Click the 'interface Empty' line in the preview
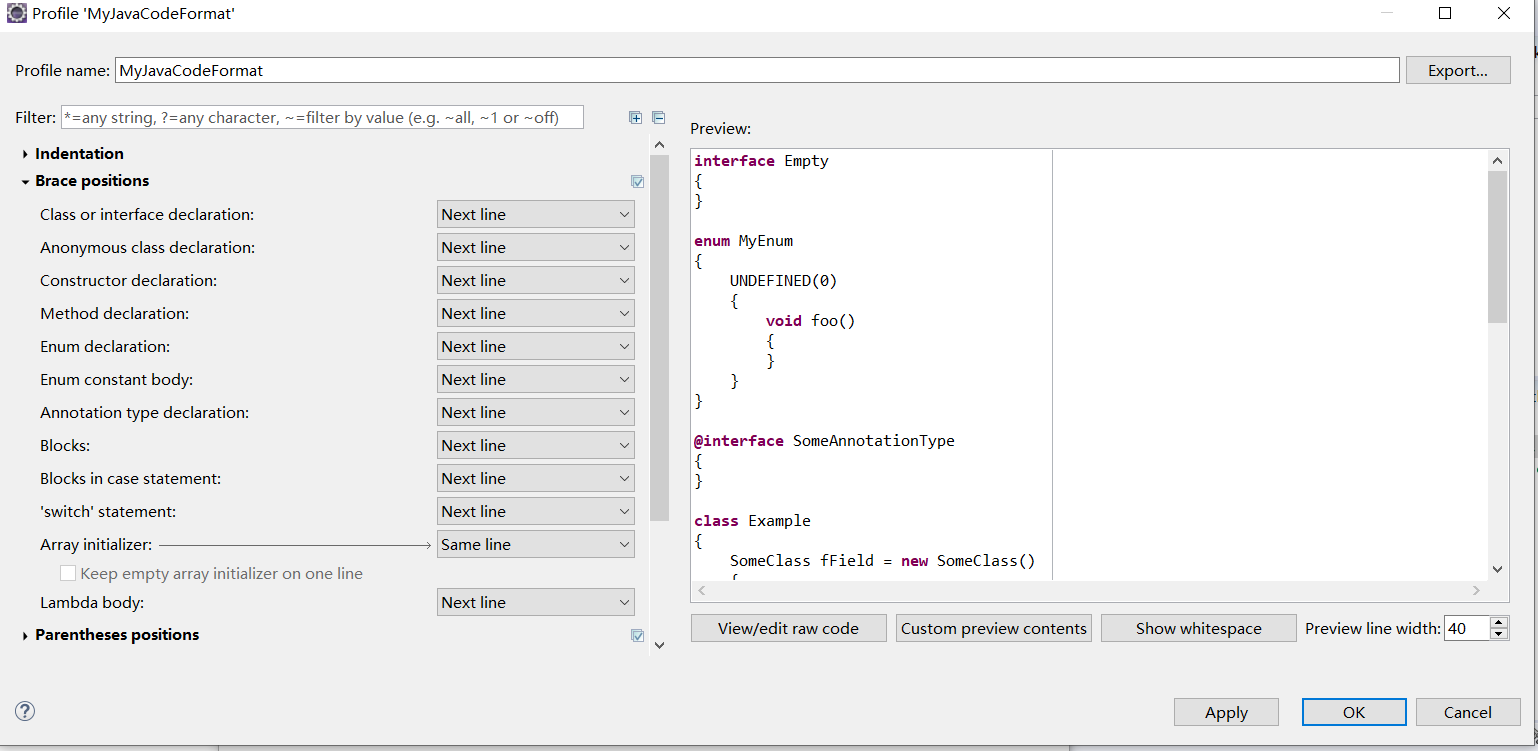This screenshot has width=1538, height=751. tap(761, 160)
